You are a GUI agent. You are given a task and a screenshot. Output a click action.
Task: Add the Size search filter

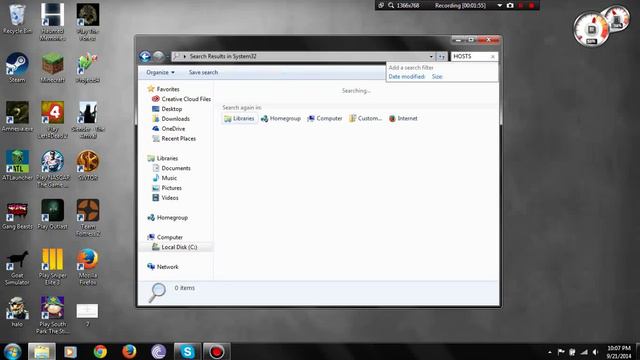pyautogui.click(x=437, y=77)
